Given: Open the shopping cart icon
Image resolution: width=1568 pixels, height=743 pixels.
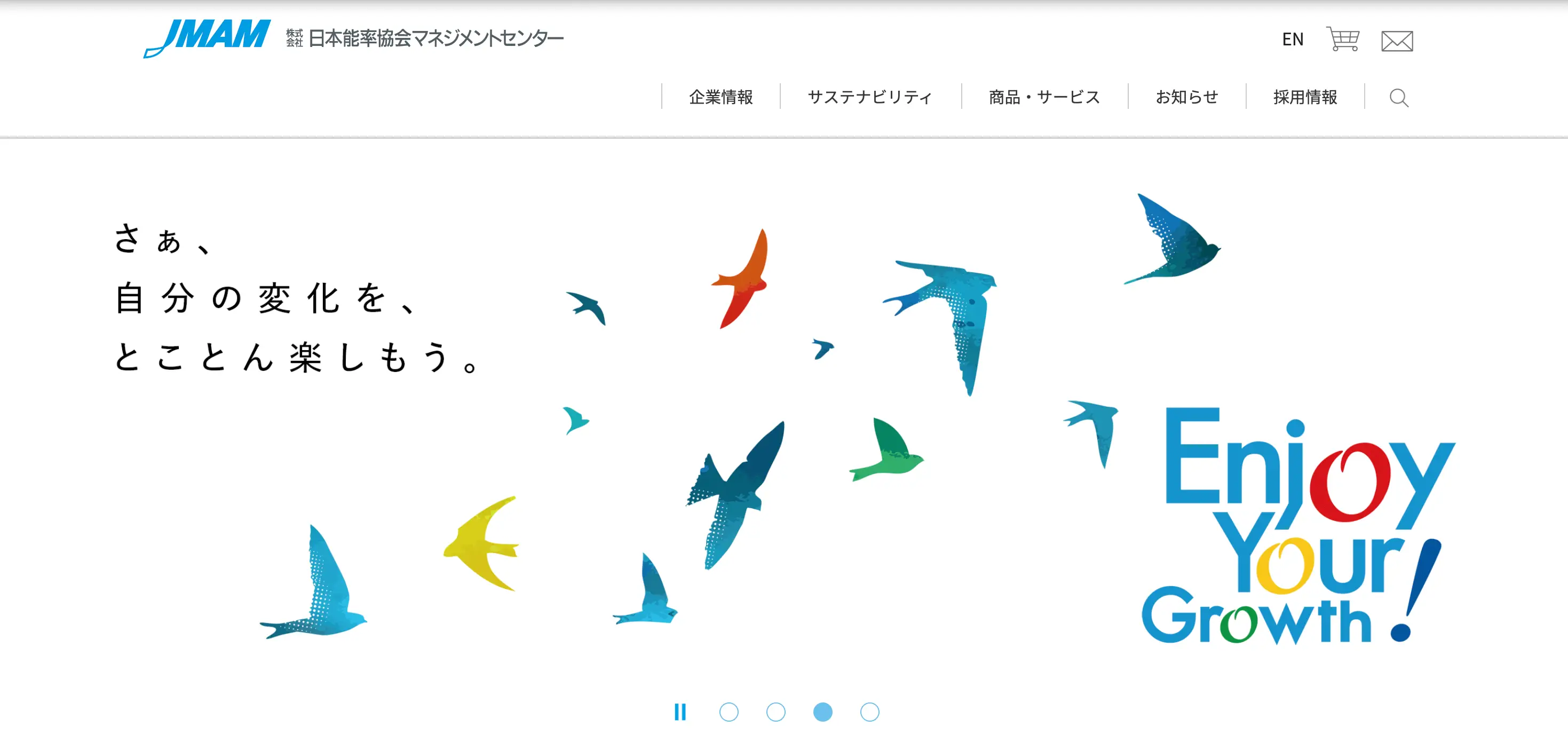Looking at the screenshot, I should click(x=1343, y=39).
